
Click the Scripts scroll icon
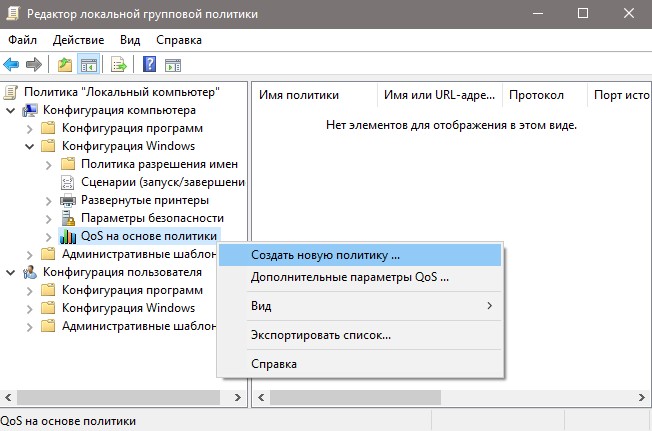coord(67,182)
